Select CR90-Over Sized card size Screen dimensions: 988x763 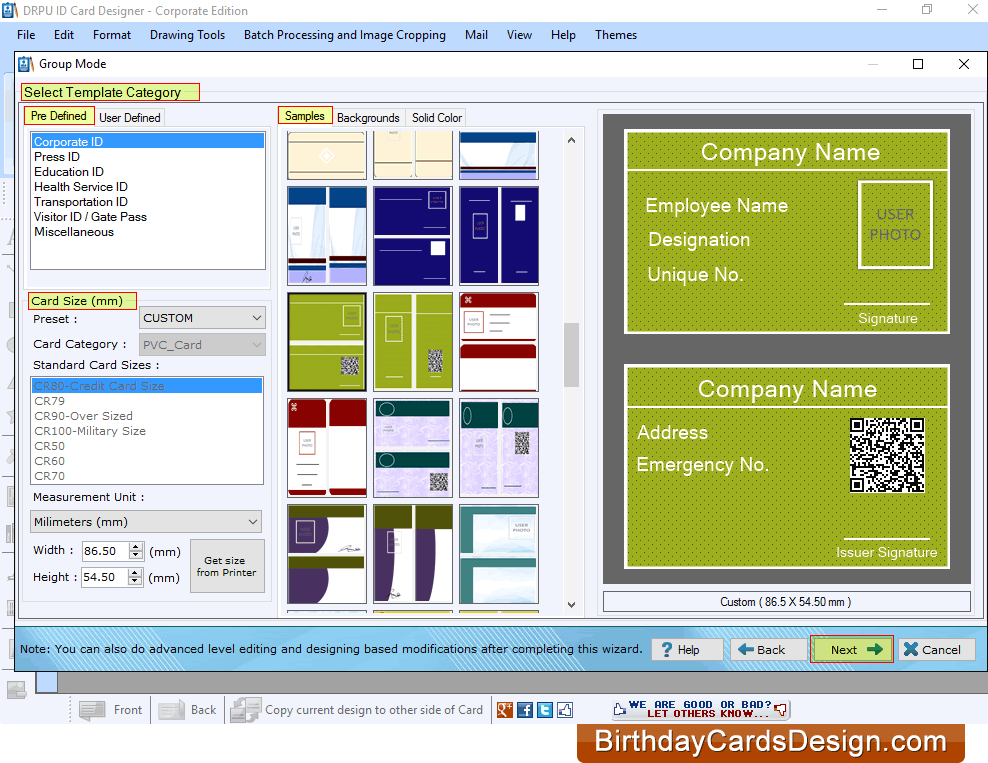click(147, 416)
